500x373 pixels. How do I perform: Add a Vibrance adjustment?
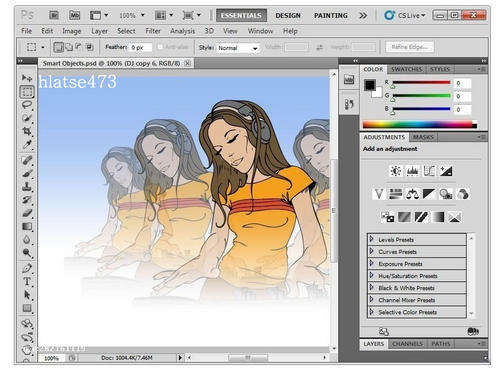(x=379, y=194)
